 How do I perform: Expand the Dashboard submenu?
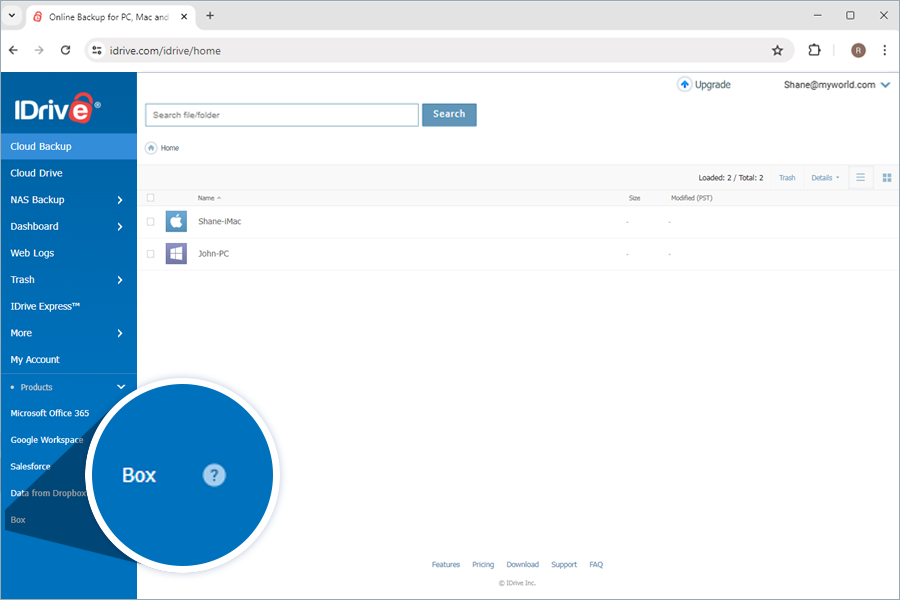coord(119,227)
